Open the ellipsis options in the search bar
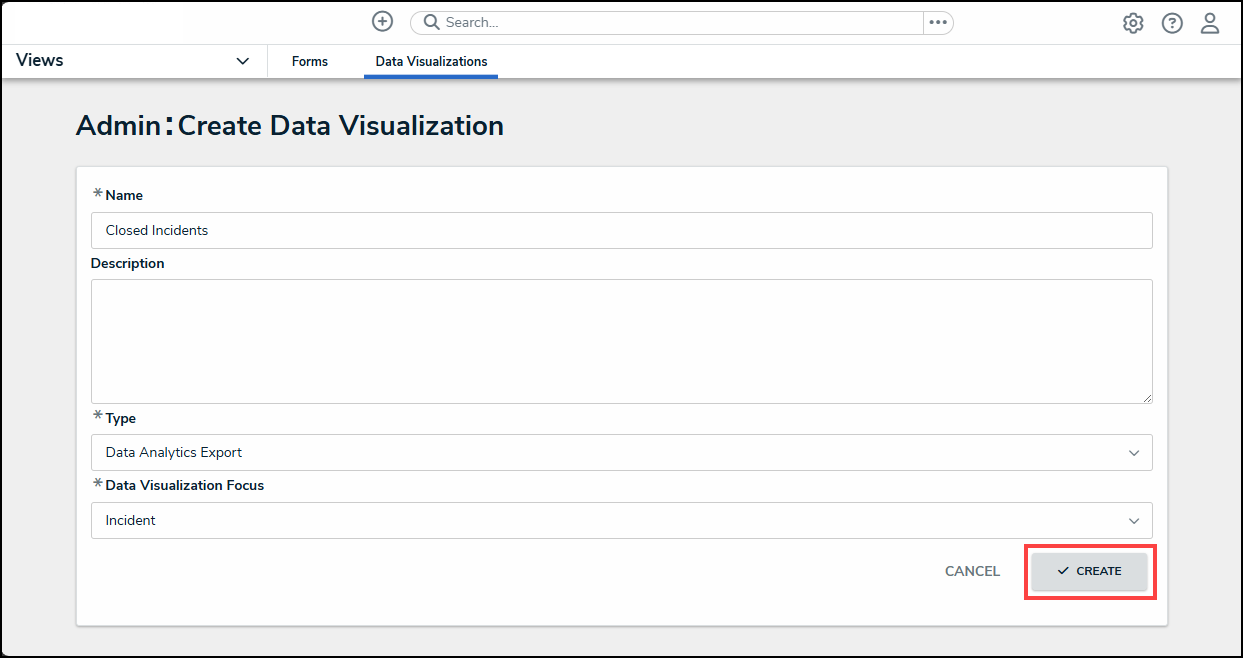Image resolution: width=1243 pixels, height=658 pixels. (x=937, y=23)
